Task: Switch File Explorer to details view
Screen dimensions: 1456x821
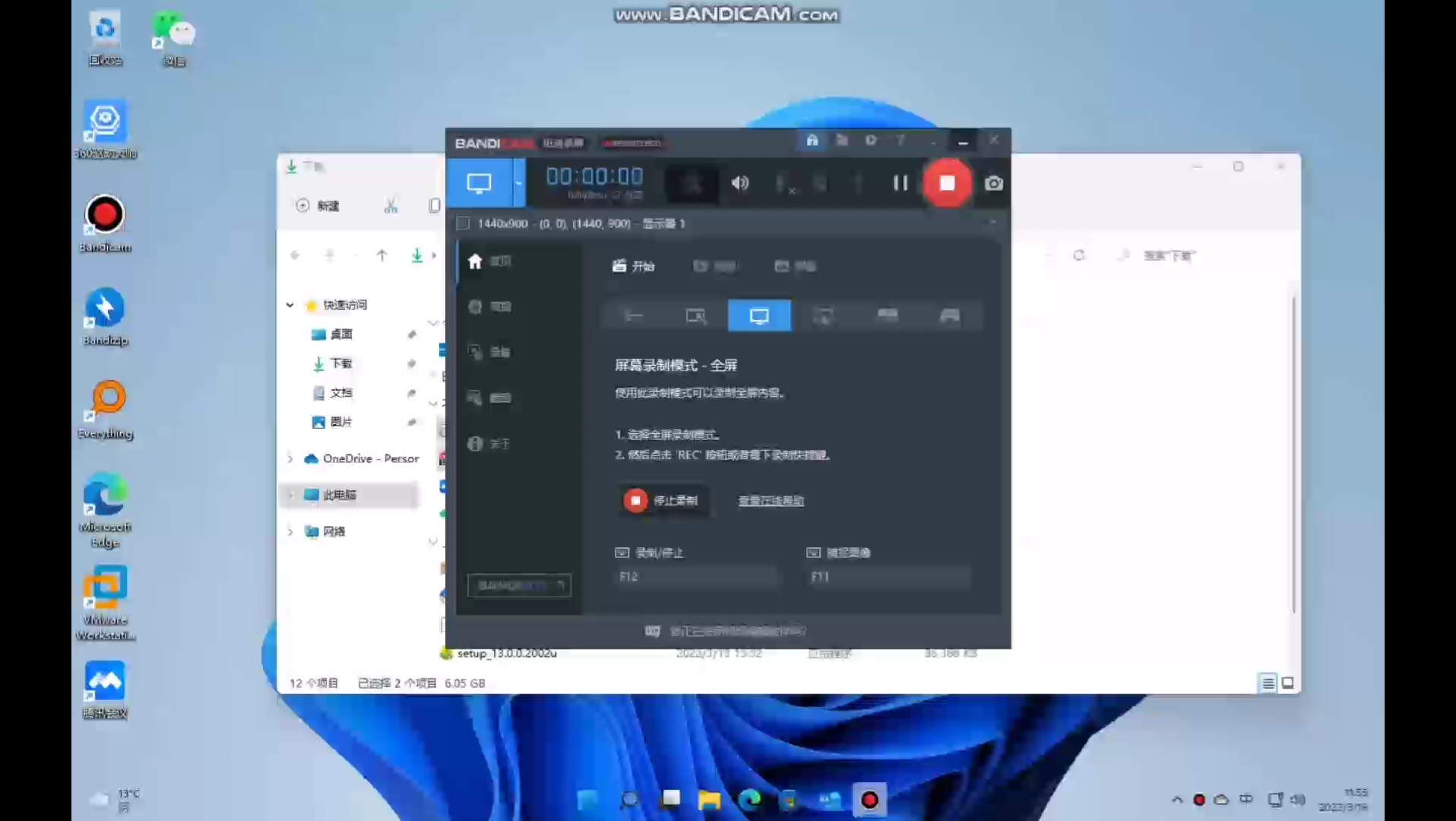Action: click(1268, 683)
